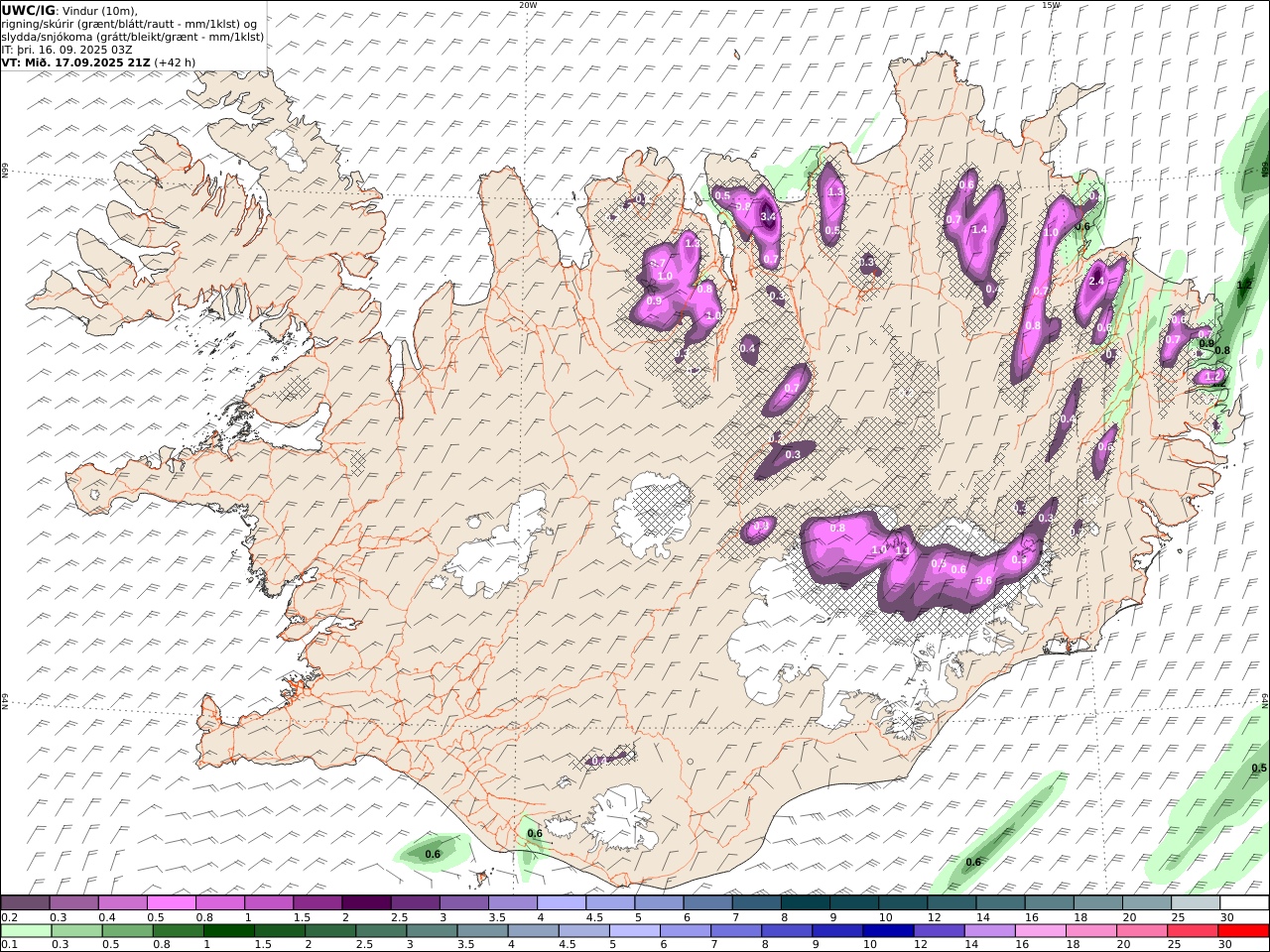Click the dark teal 8 swatch in upper legend row
Viewport: 1270px width, 952px height.
[806, 902]
